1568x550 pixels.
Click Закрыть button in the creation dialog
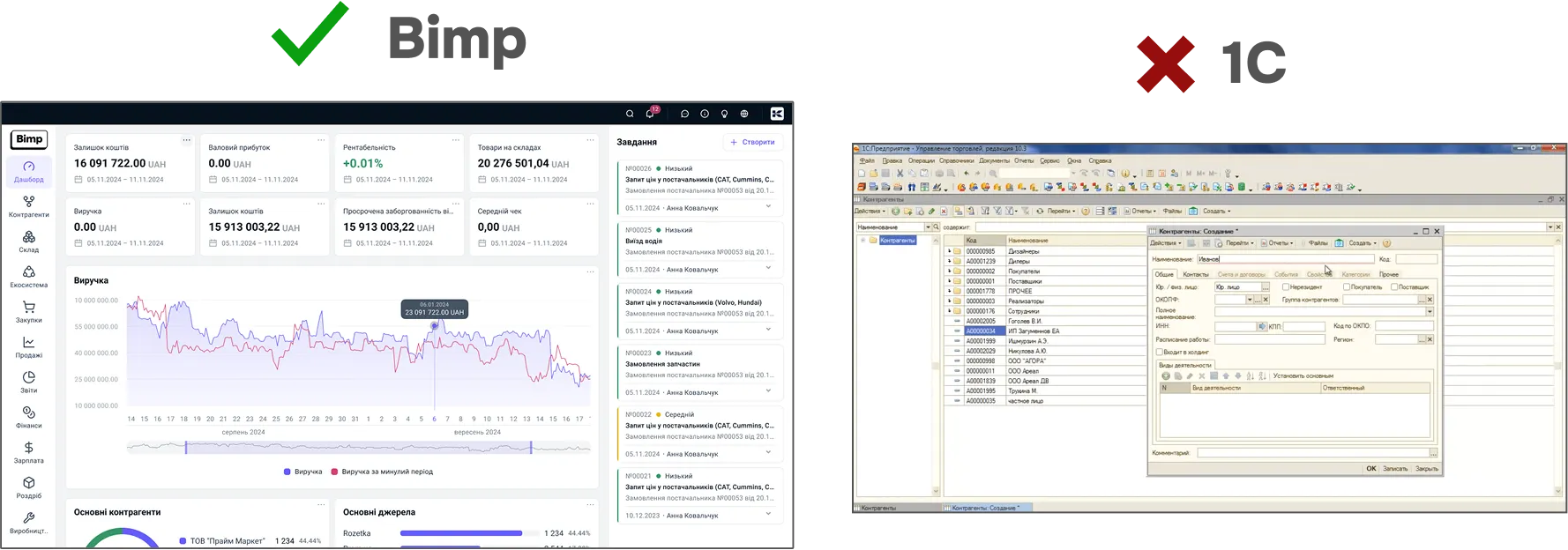click(x=1427, y=468)
